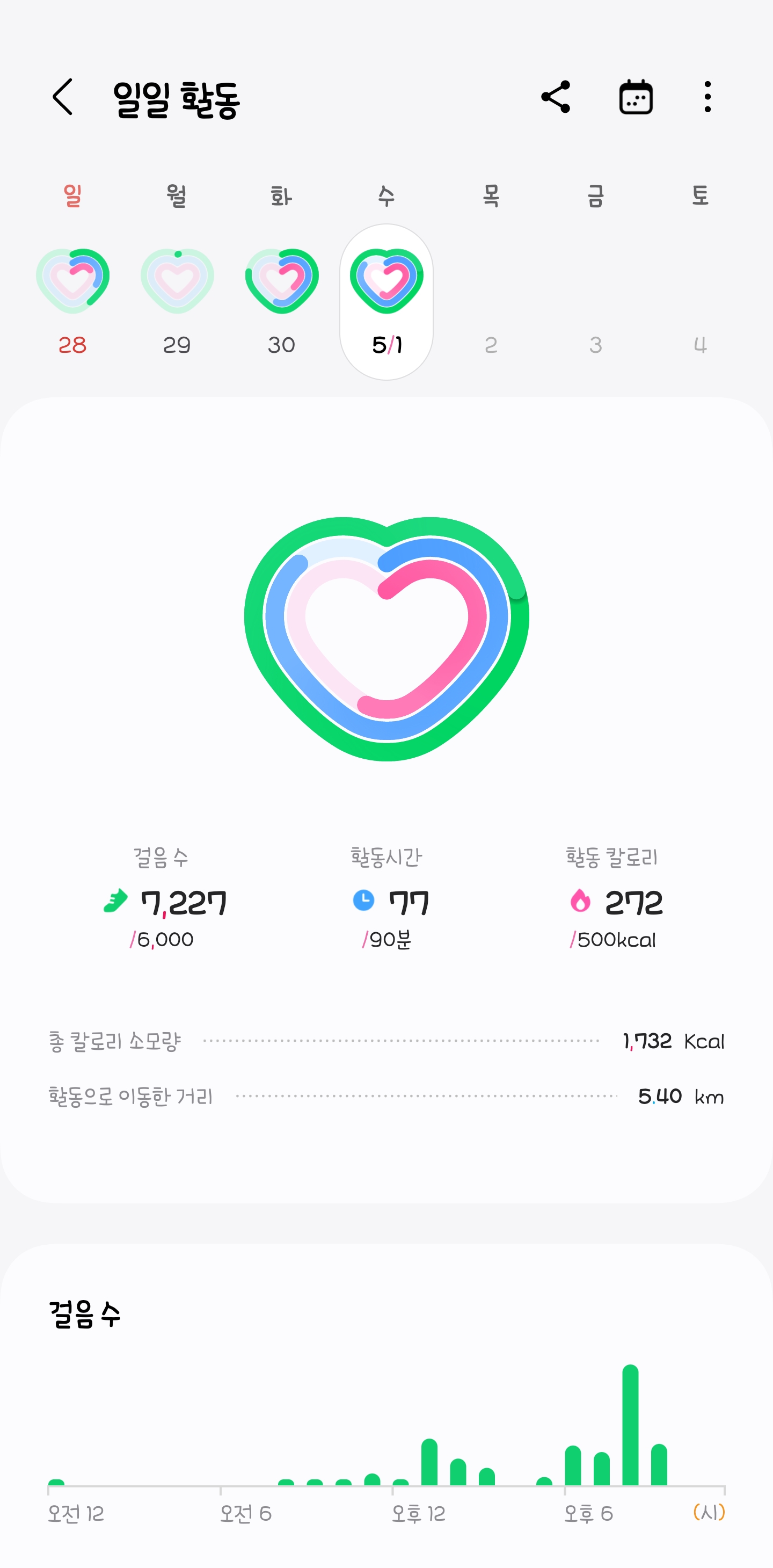Image resolution: width=773 pixels, height=1568 pixels.
Task: Tap the green shoe steps icon
Action: pos(115,901)
